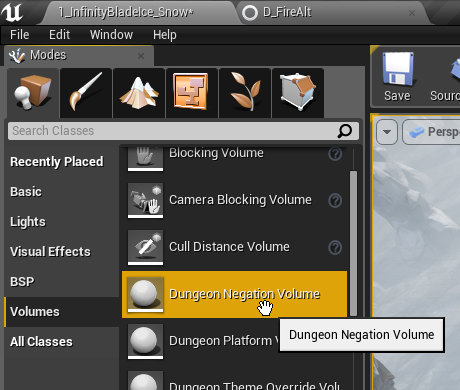Close the D_FireAlt tab
This screenshot has width=460, height=390.
[x=412, y=13]
